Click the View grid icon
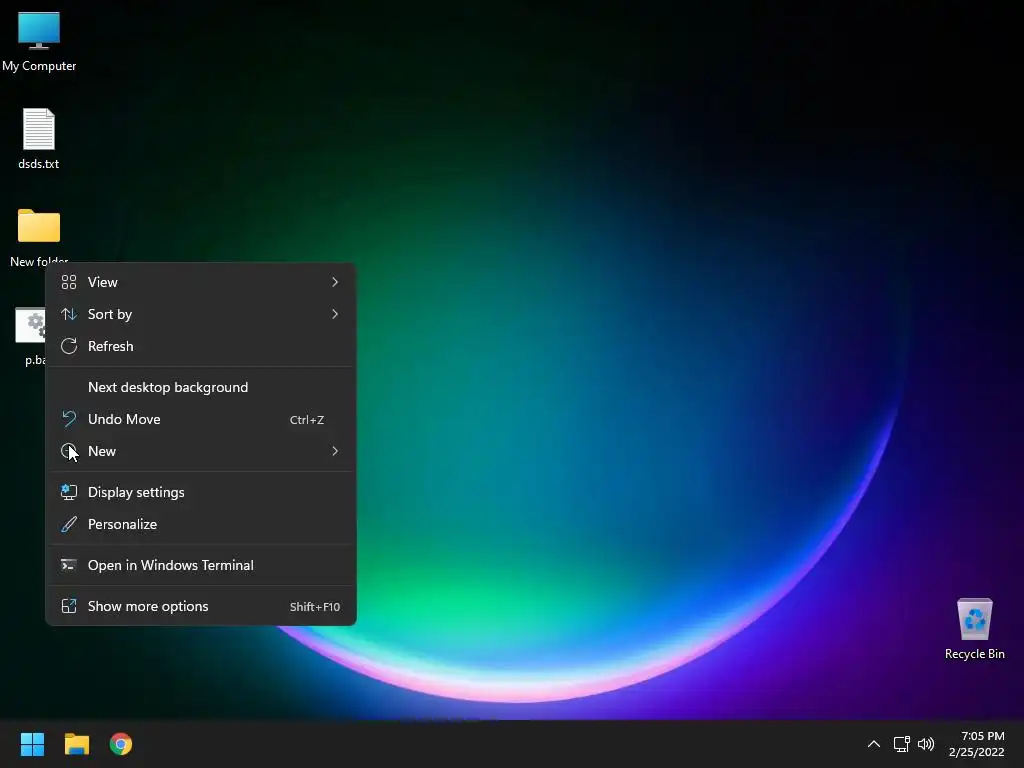The height and width of the screenshot is (768, 1024). point(69,282)
